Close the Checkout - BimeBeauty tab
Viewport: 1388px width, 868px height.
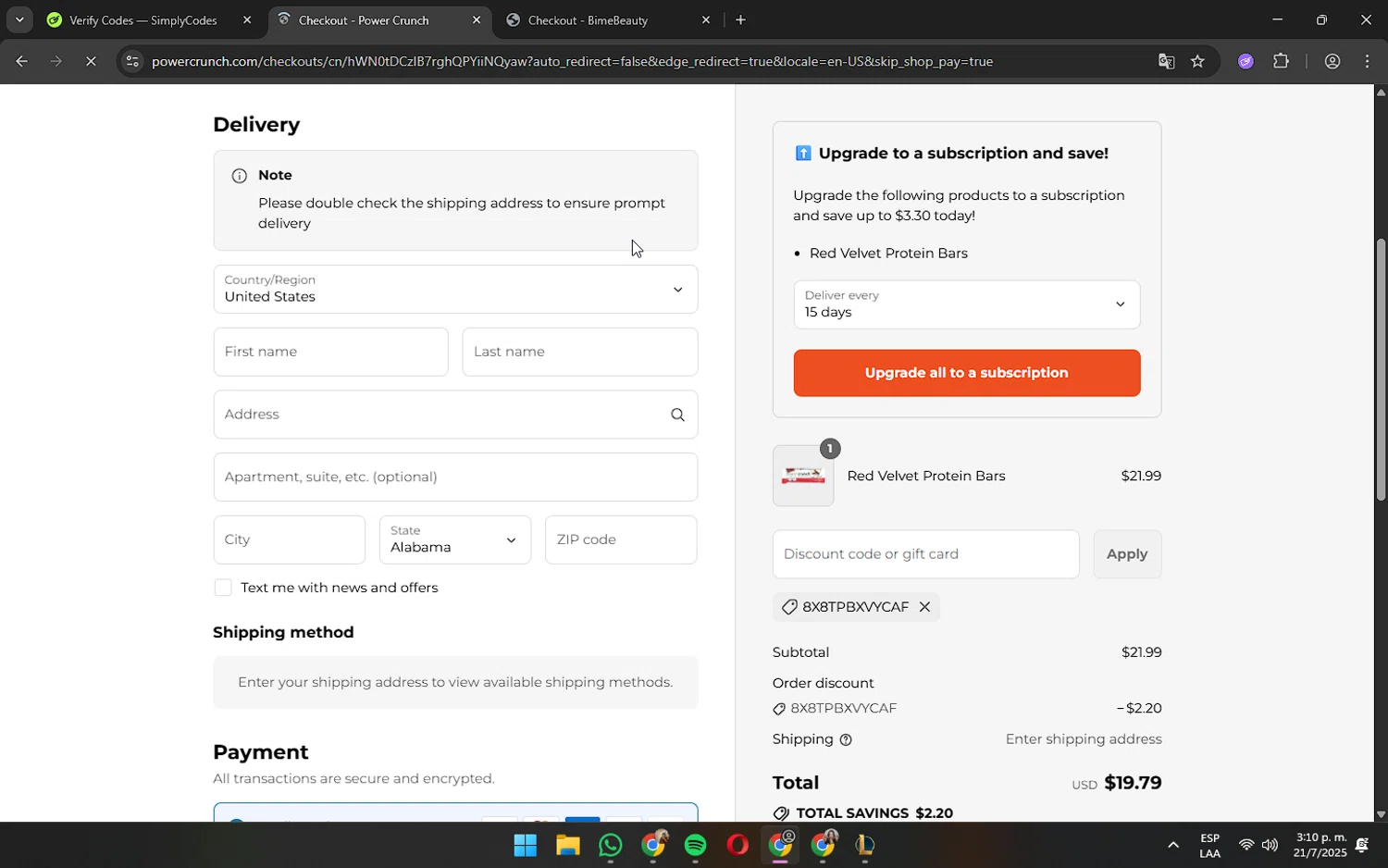(x=706, y=19)
